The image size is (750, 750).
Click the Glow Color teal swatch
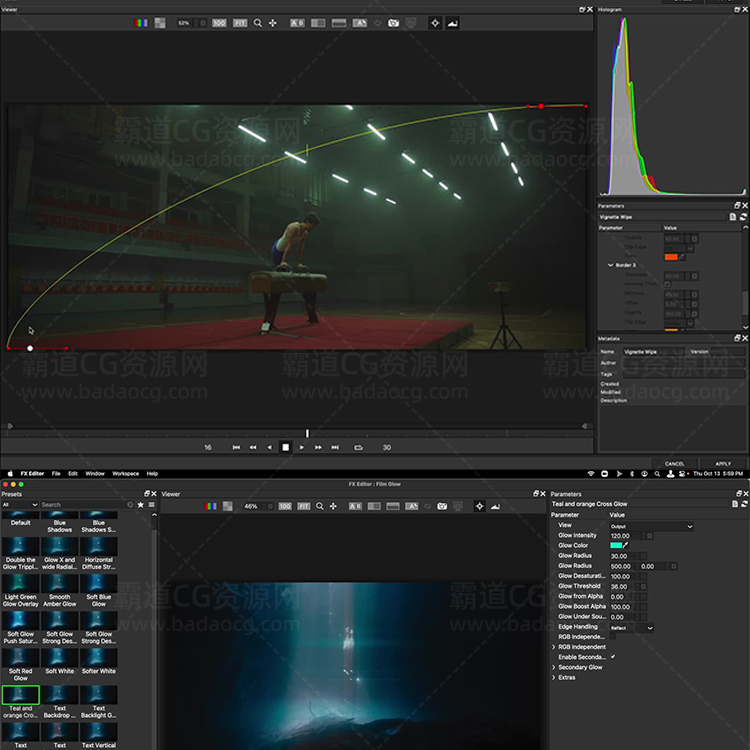[616, 546]
